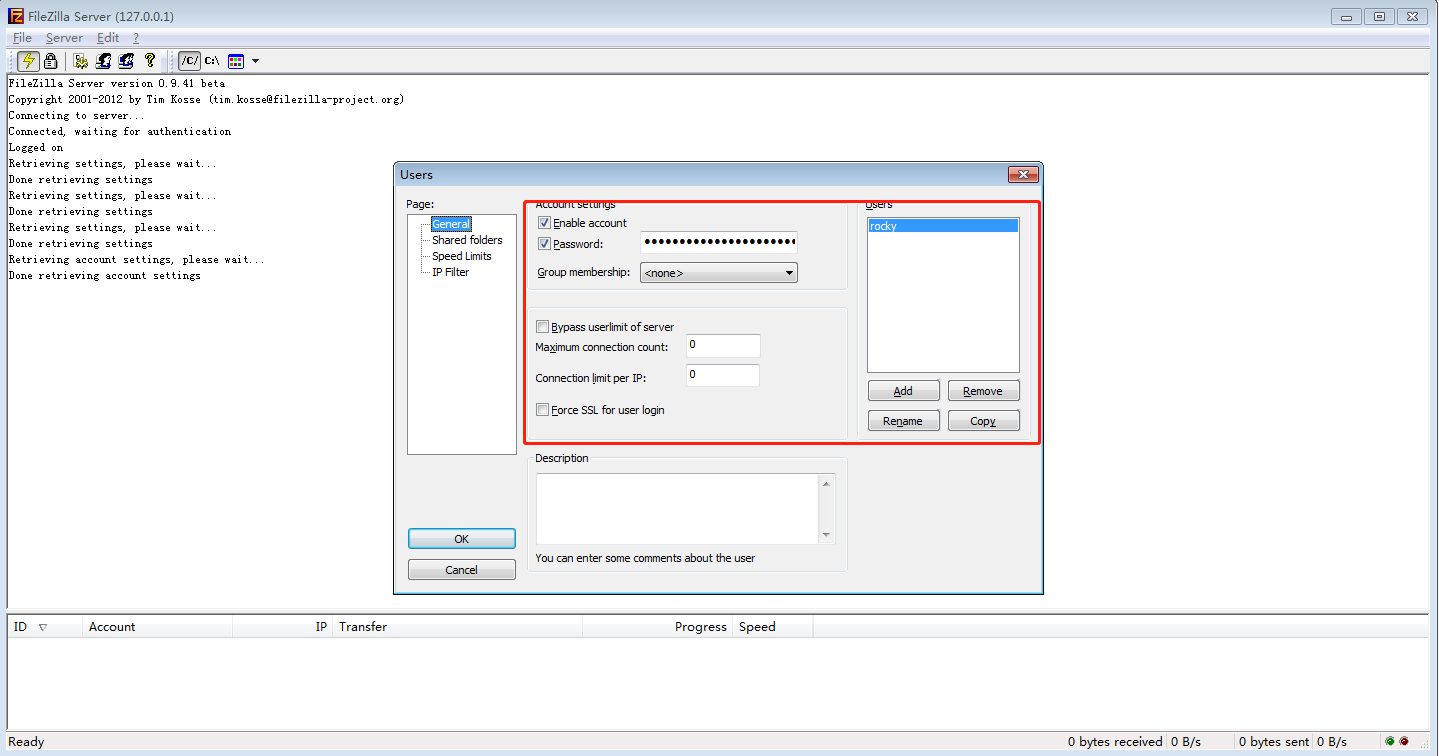
Task: Click the lock server padlock icon
Action: pyautogui.click(x=49, y=61)
